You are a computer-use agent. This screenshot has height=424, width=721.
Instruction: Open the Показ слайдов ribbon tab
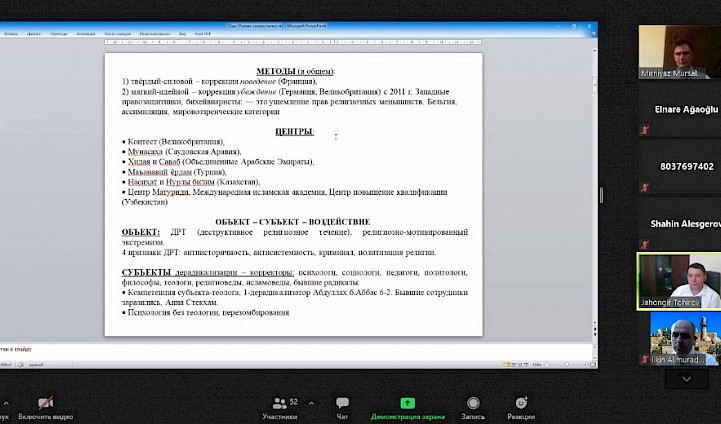pyautogui.click(x=118, y=34)
